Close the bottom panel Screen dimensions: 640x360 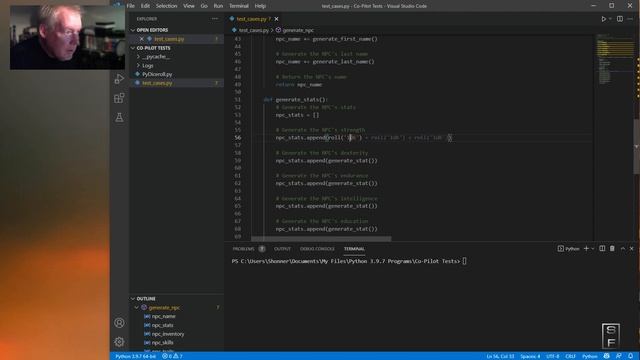click(631, 249)
